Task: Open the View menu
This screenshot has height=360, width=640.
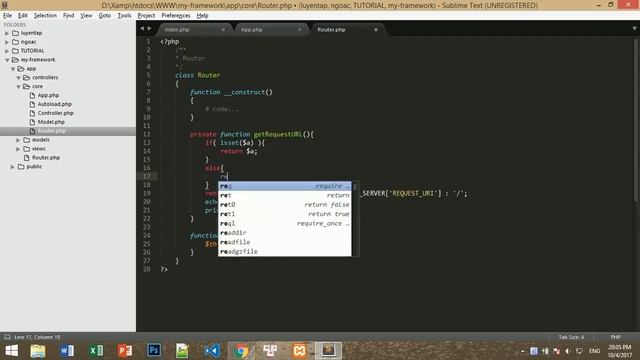Action: pos(86,16)
